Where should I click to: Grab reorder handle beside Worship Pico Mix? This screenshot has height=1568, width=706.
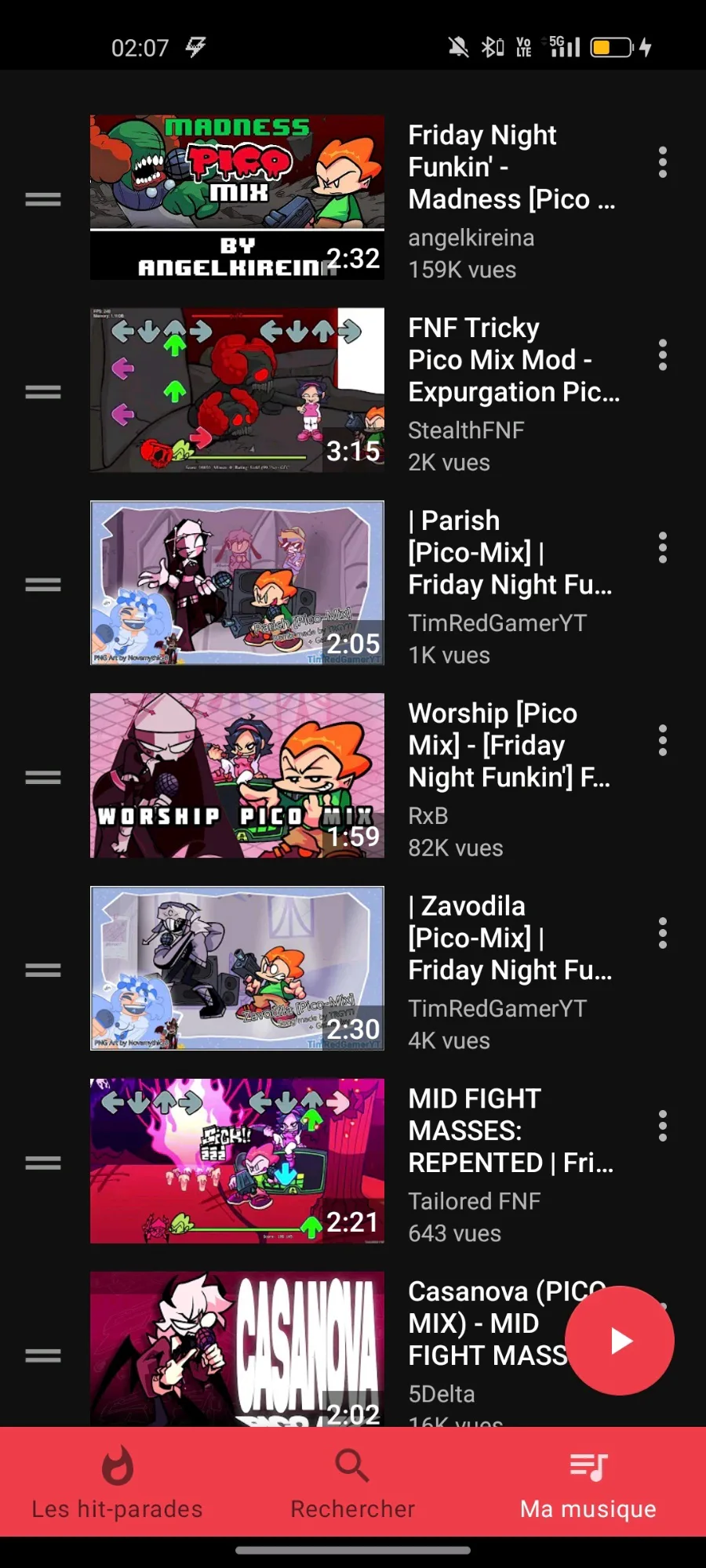click(x=43, y=778)
